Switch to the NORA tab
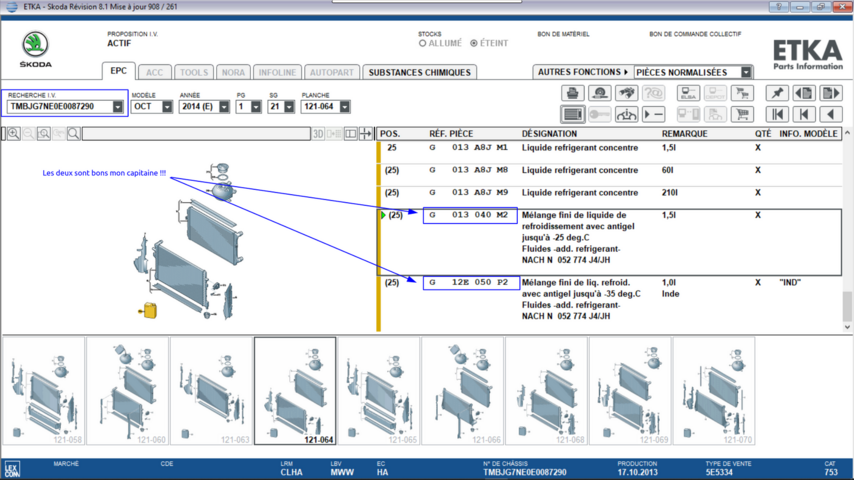 tap(233, 72)
